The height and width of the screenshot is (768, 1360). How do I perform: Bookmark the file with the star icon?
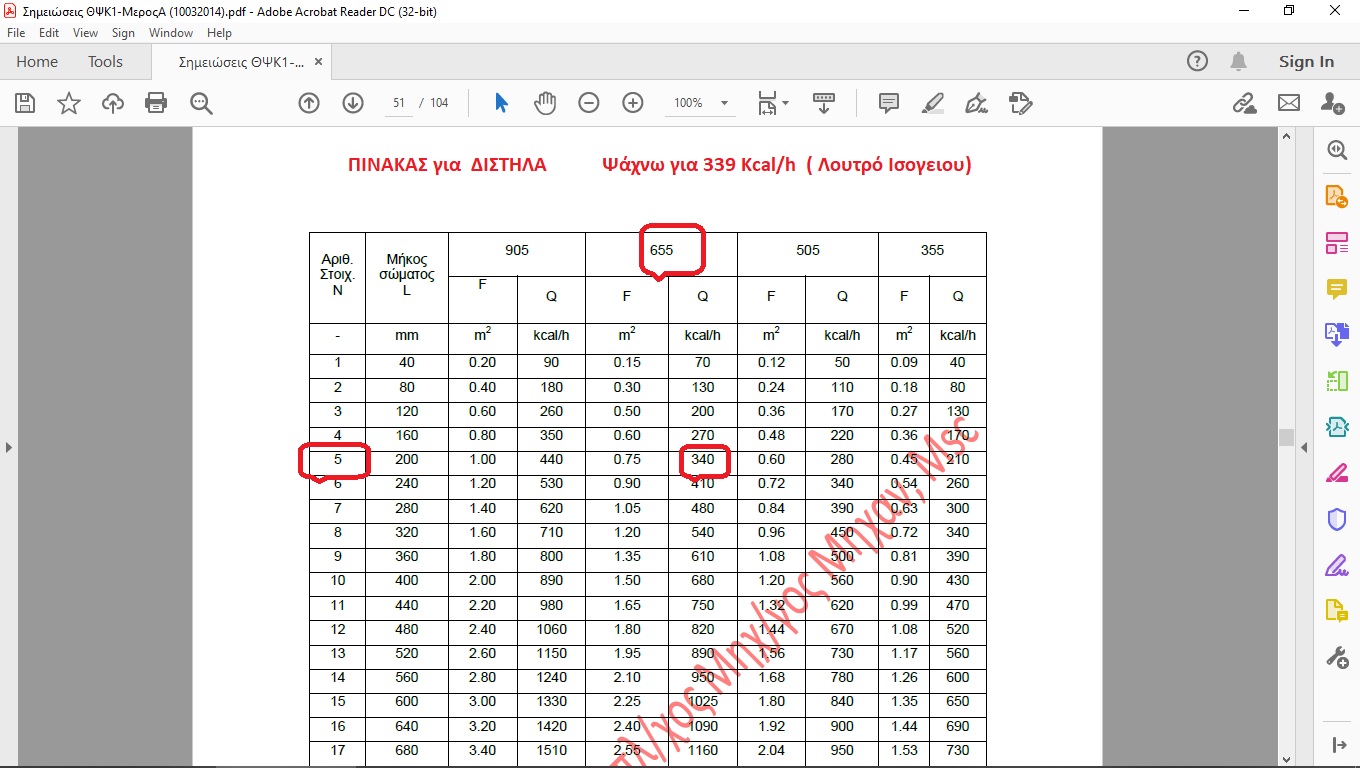[x=69, y=103]
